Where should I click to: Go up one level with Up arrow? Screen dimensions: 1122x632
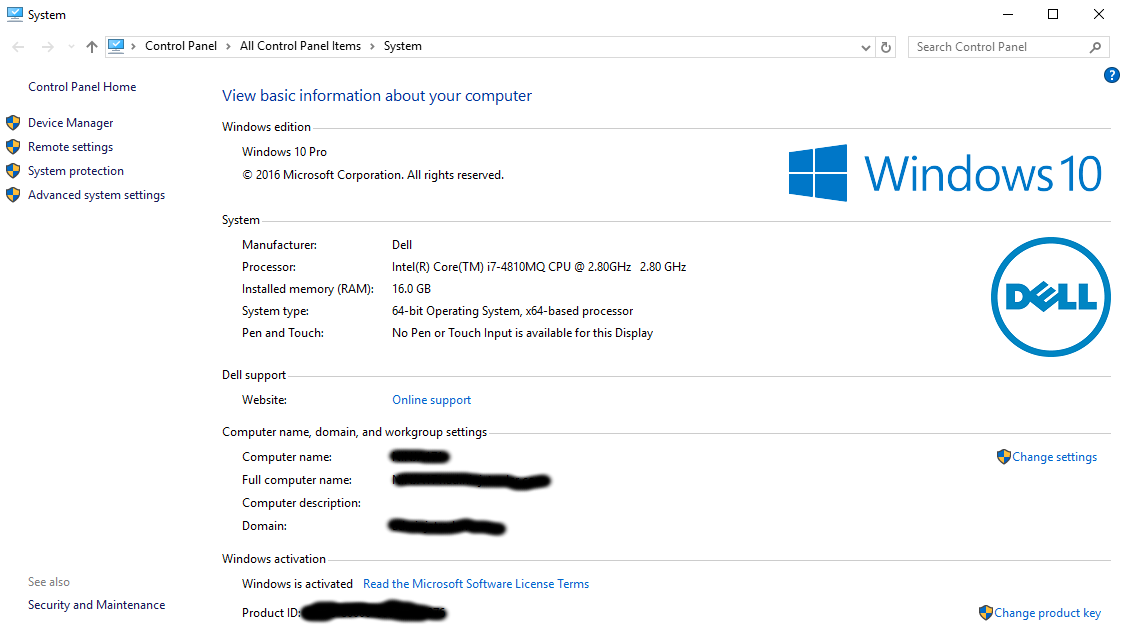tap(92, 47)
